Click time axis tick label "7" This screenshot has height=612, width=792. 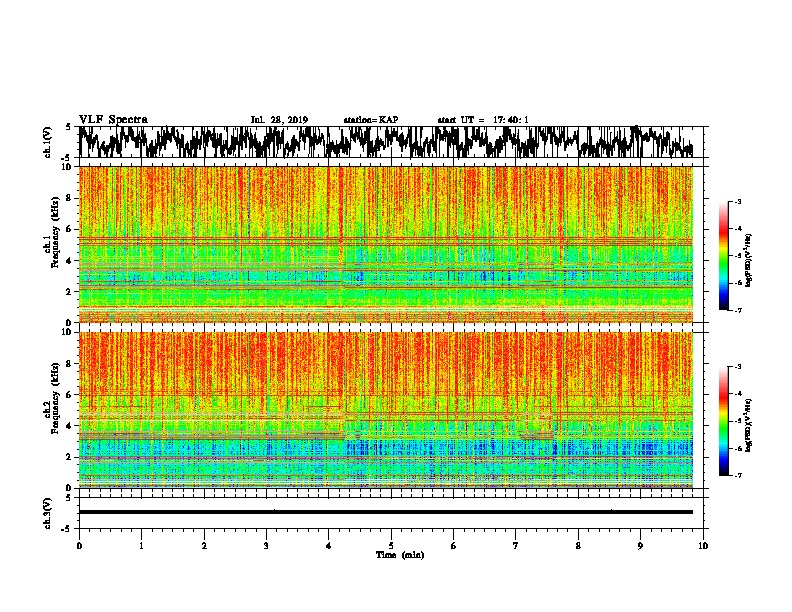point(516,546)
